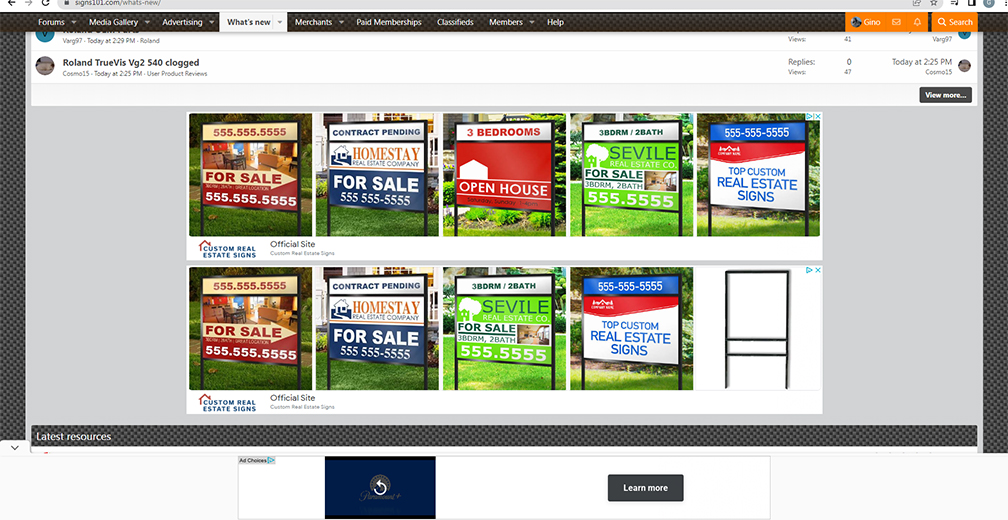Reload the page using browser refresh icon
The image size is (1008, 520).
[x=45, y=3]
